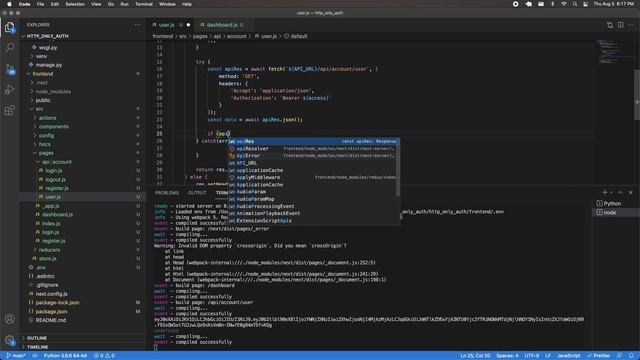
Task: Open the Extensions view
Action: click(9, 110)
